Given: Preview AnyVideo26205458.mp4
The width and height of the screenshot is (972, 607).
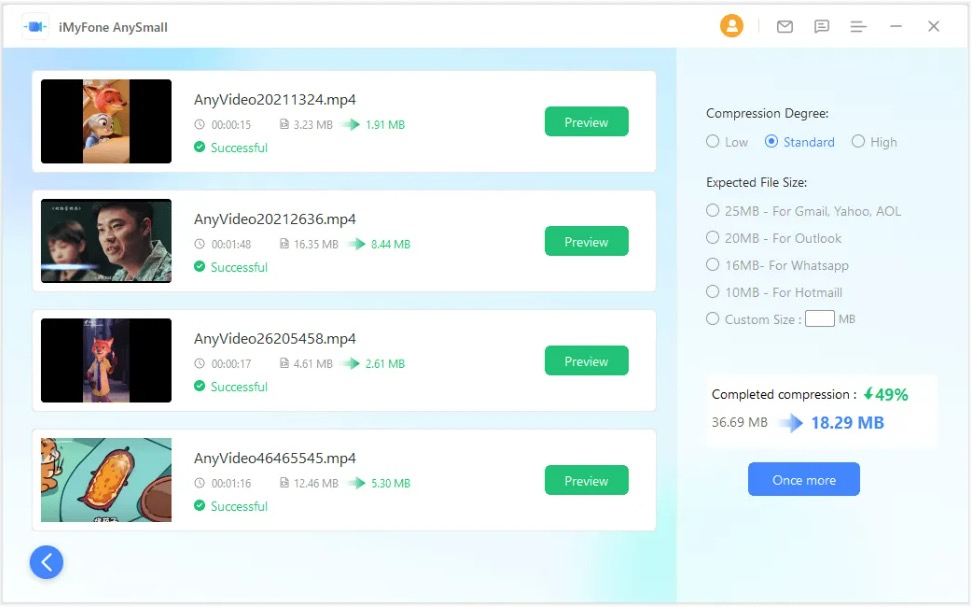Looking at the screenshot, I should [586, 361].
